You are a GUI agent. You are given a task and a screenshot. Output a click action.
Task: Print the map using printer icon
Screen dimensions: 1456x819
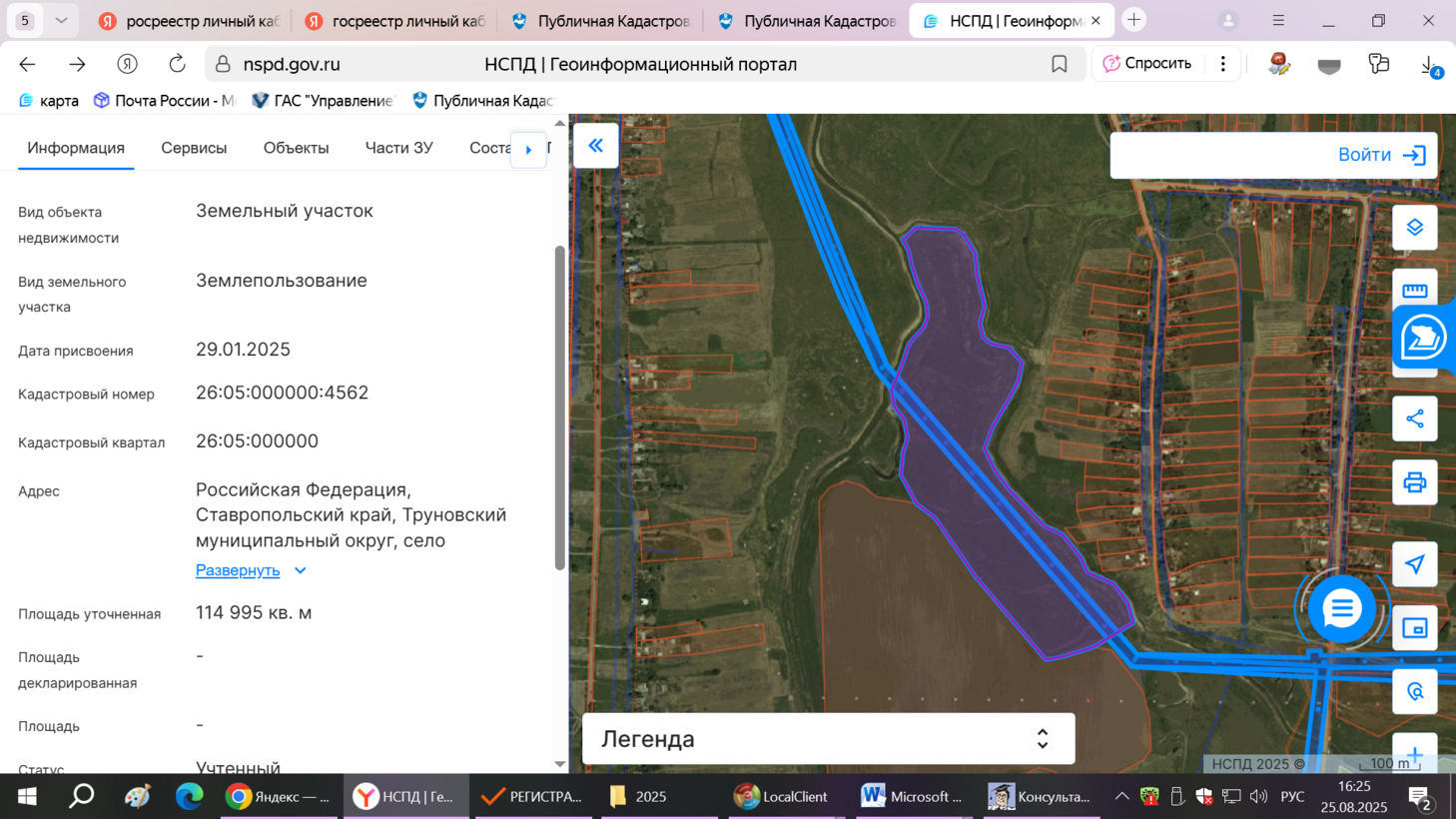coord(1414,482)
